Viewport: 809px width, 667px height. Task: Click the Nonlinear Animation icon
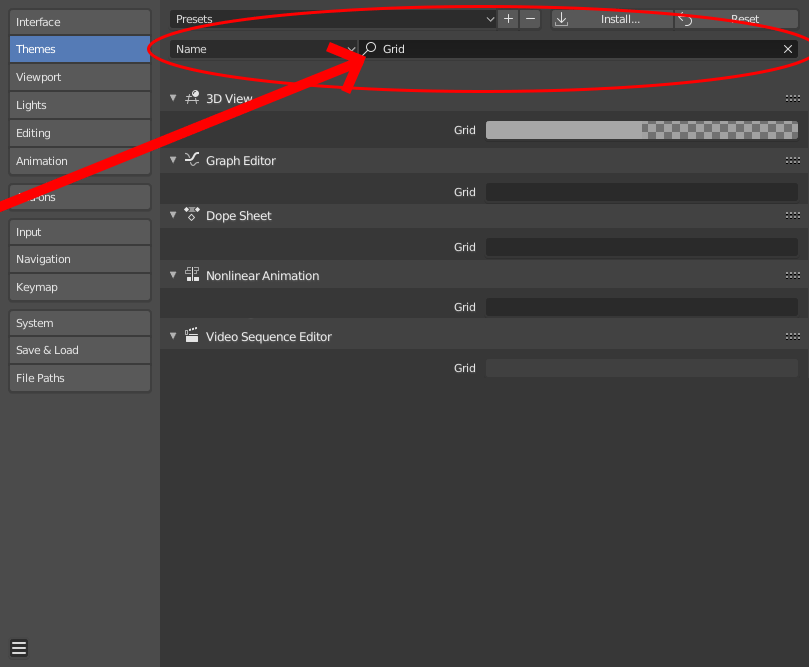click(192, 274)
